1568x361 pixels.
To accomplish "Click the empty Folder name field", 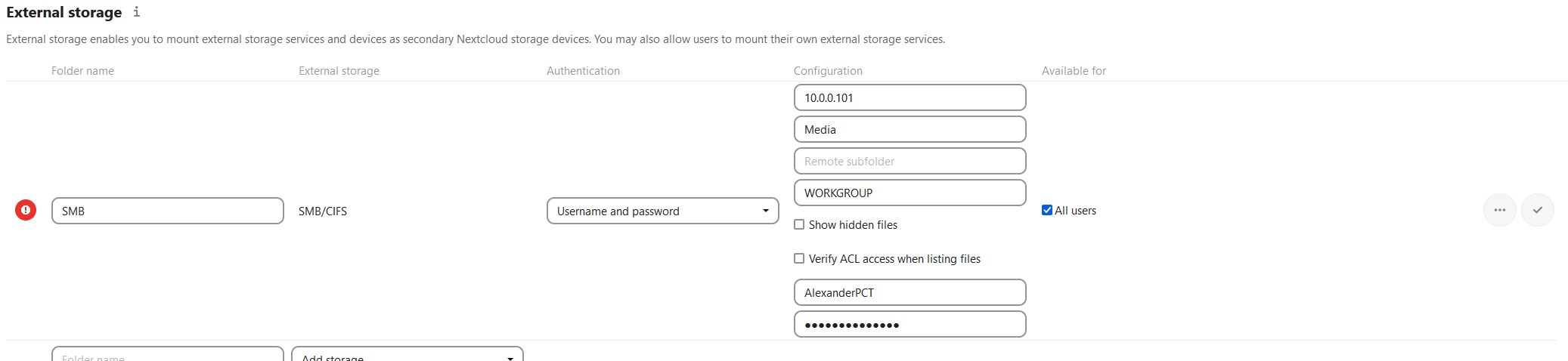I will pos(167,356).
